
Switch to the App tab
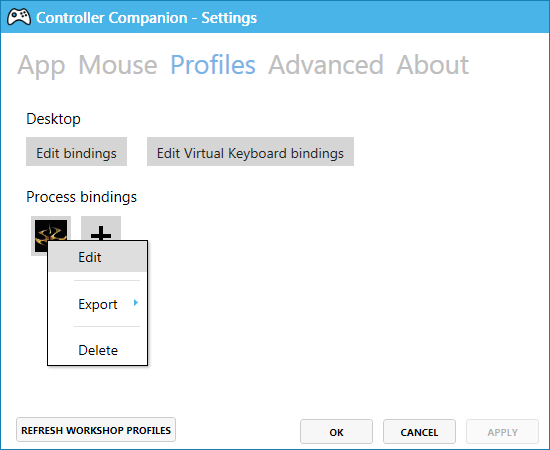tap(41, 65)
